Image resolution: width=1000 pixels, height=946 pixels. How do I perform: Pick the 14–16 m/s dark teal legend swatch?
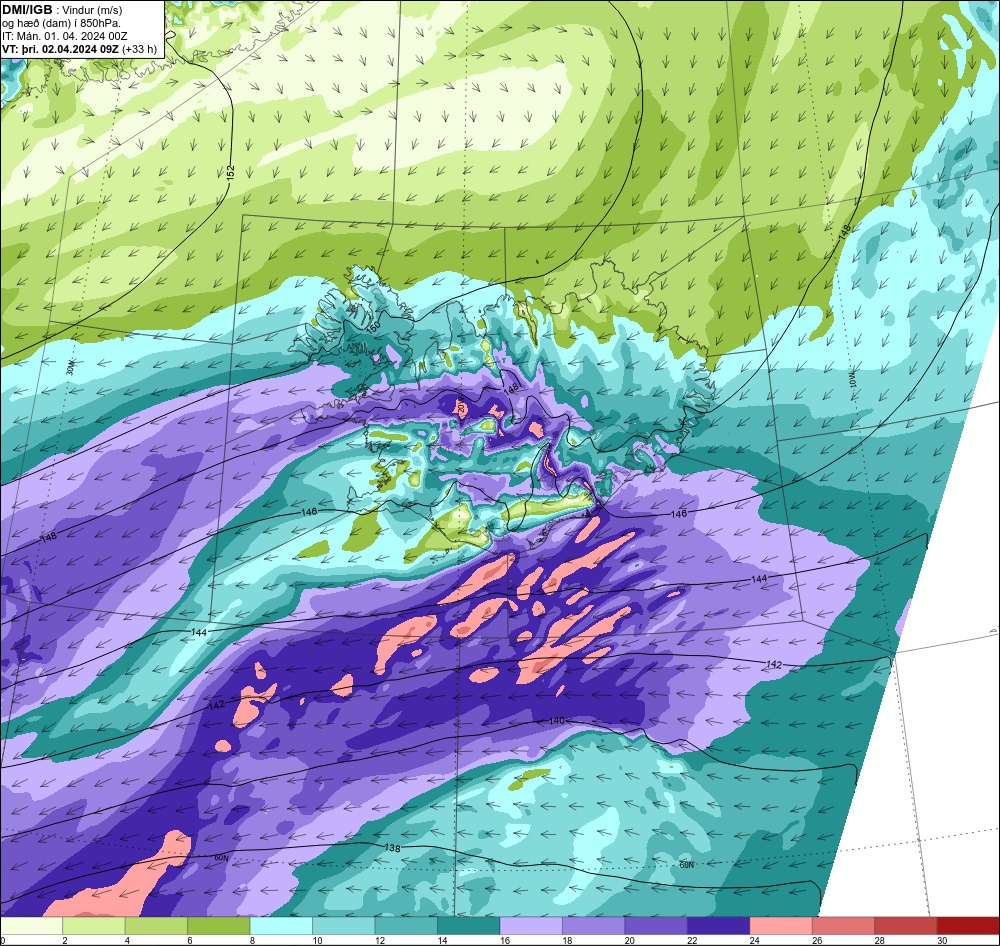coord(469,926)
